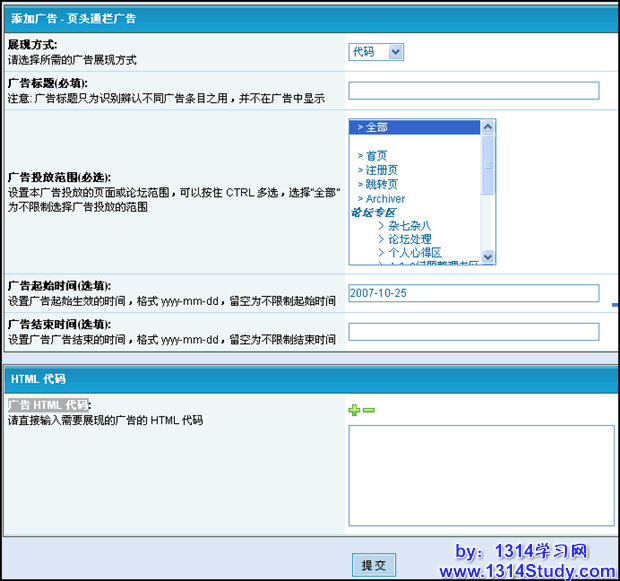Select 跳转页 in the ad scope list
Image resolution: width=620 pixels, height=581 pixels.
[381, 185]
